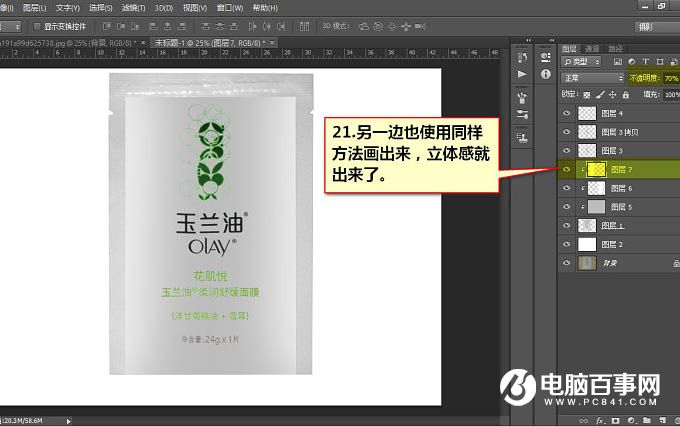The image size is (680, 426).
Task: Hide the 背景 layer via eye icon
Action: tap(566, 263)
